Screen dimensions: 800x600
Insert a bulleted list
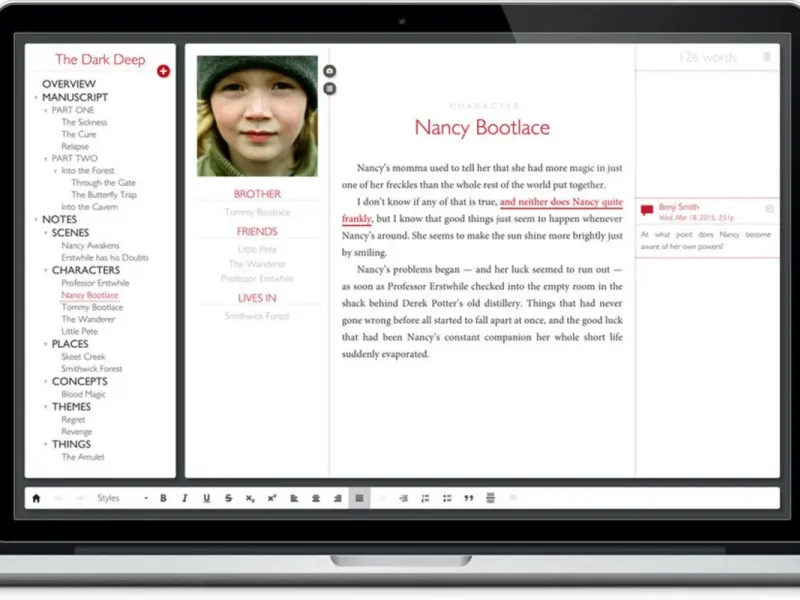[447, 498]
